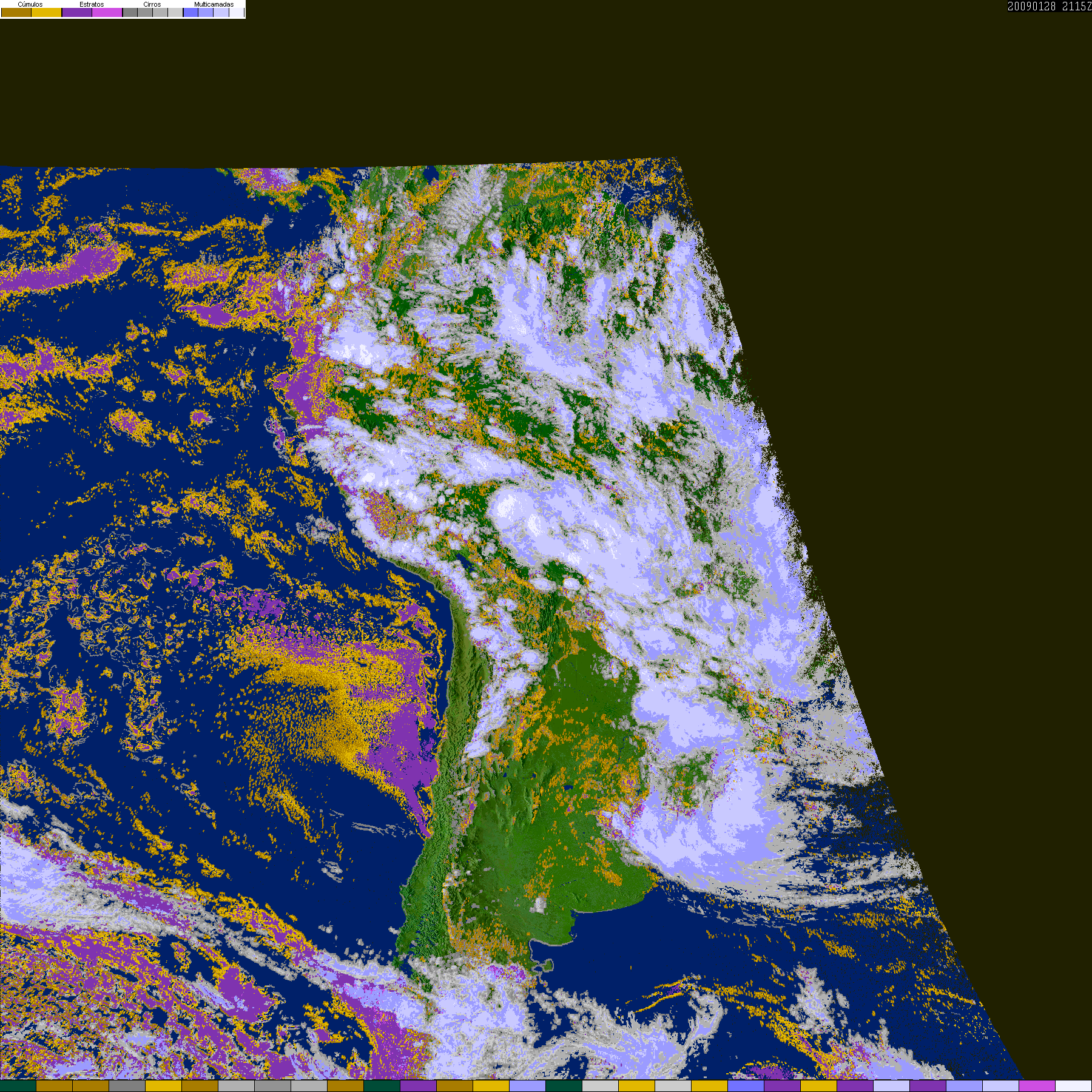Click the first dark green bottom-strip cell
Viewport: 1092px width, 1092px height.
18,1086
